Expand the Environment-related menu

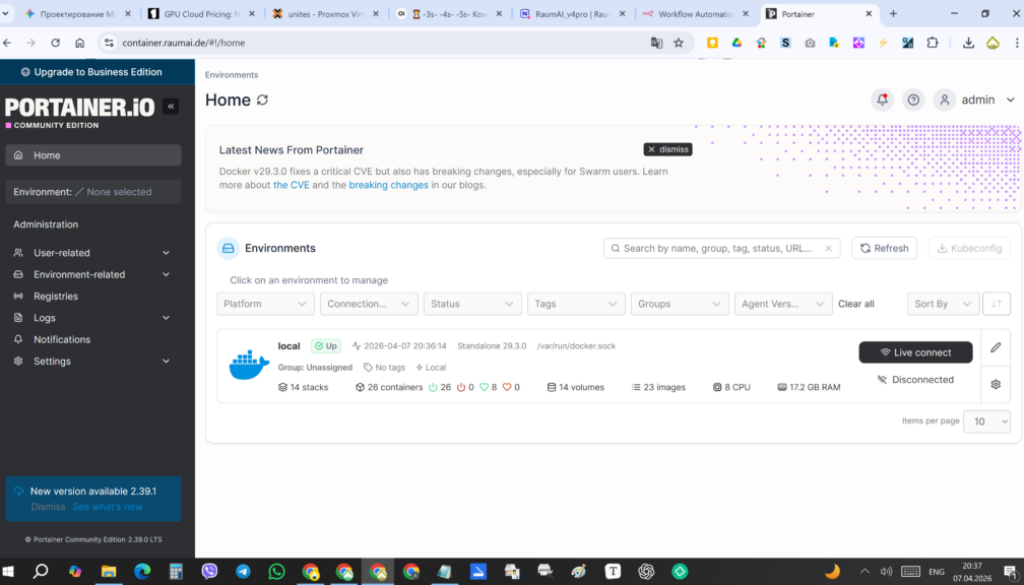(93, 274)
